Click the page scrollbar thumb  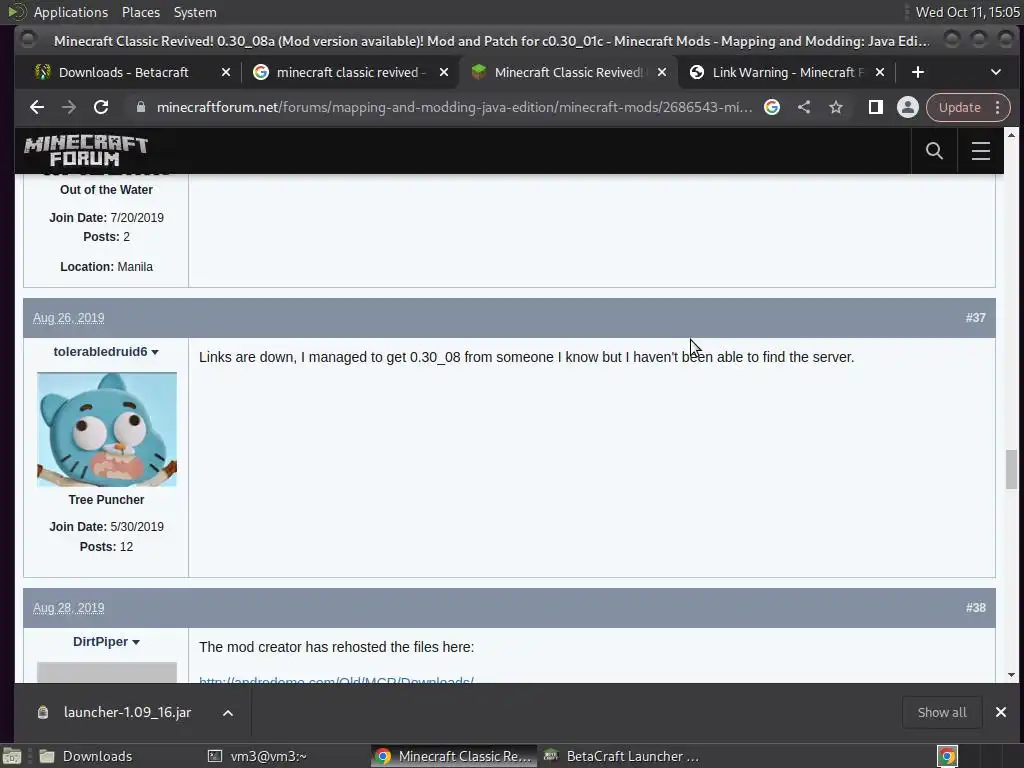coord(1012,469)
